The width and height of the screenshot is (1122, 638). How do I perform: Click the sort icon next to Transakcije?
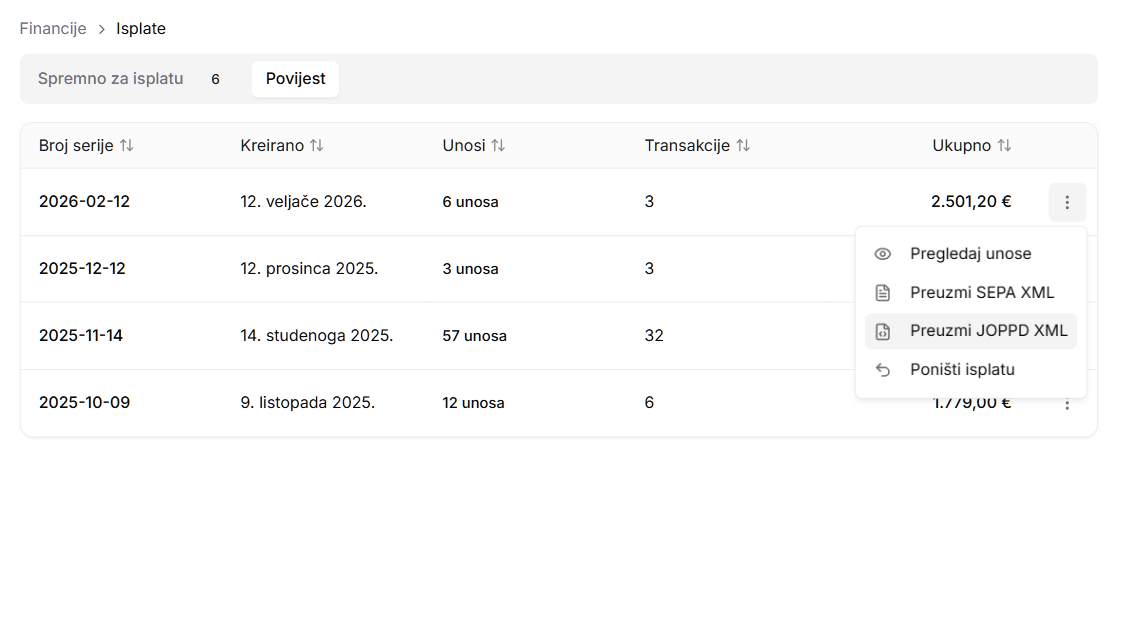coord(743,146)
